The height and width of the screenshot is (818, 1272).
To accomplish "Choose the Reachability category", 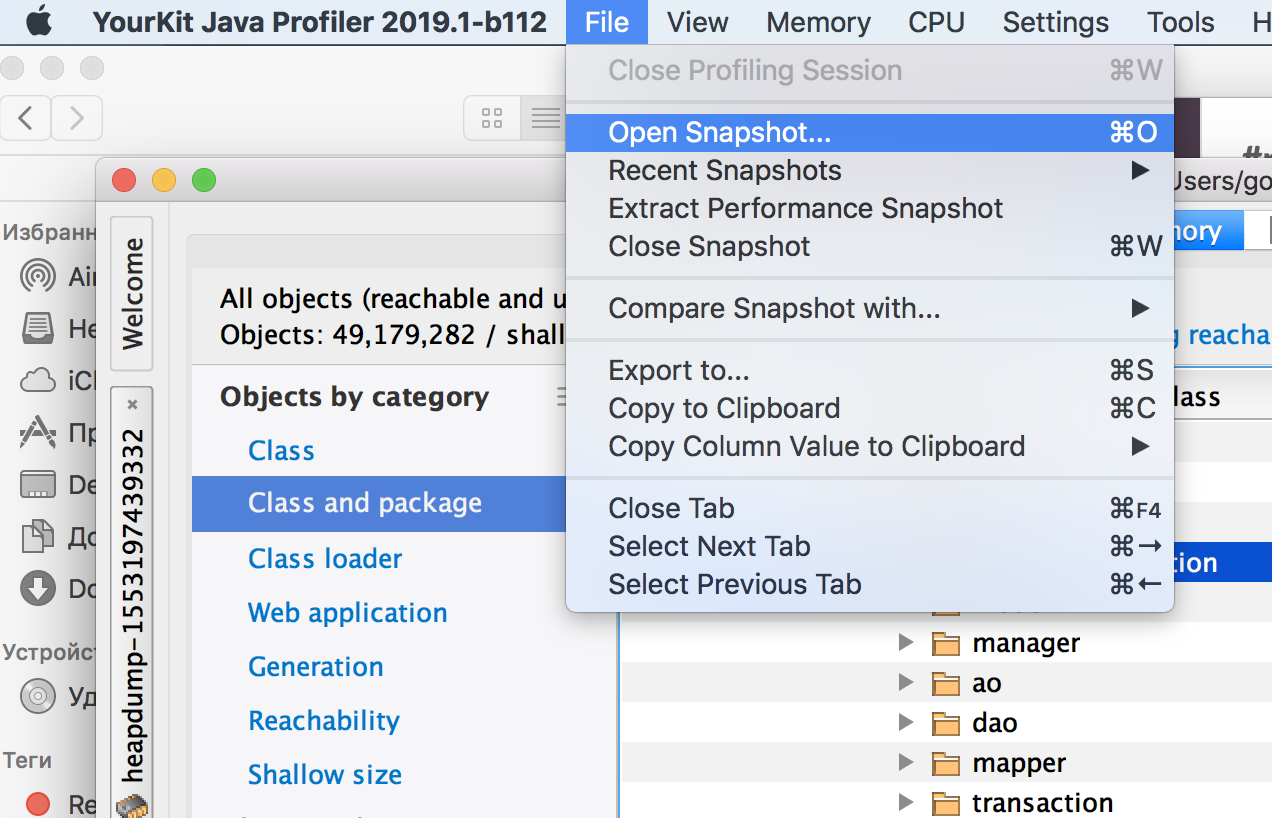I will 323,720.
